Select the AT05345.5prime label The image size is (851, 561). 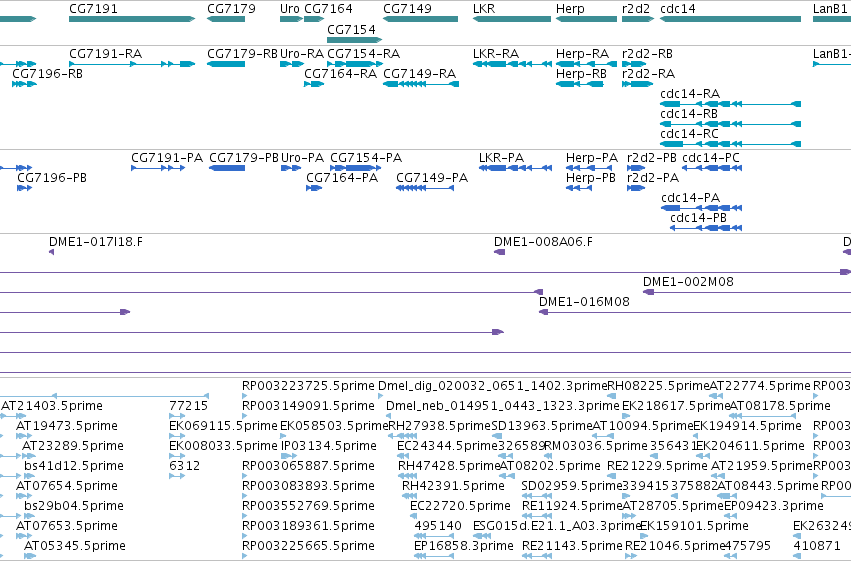pyautogui.click(x=75, y=546)
